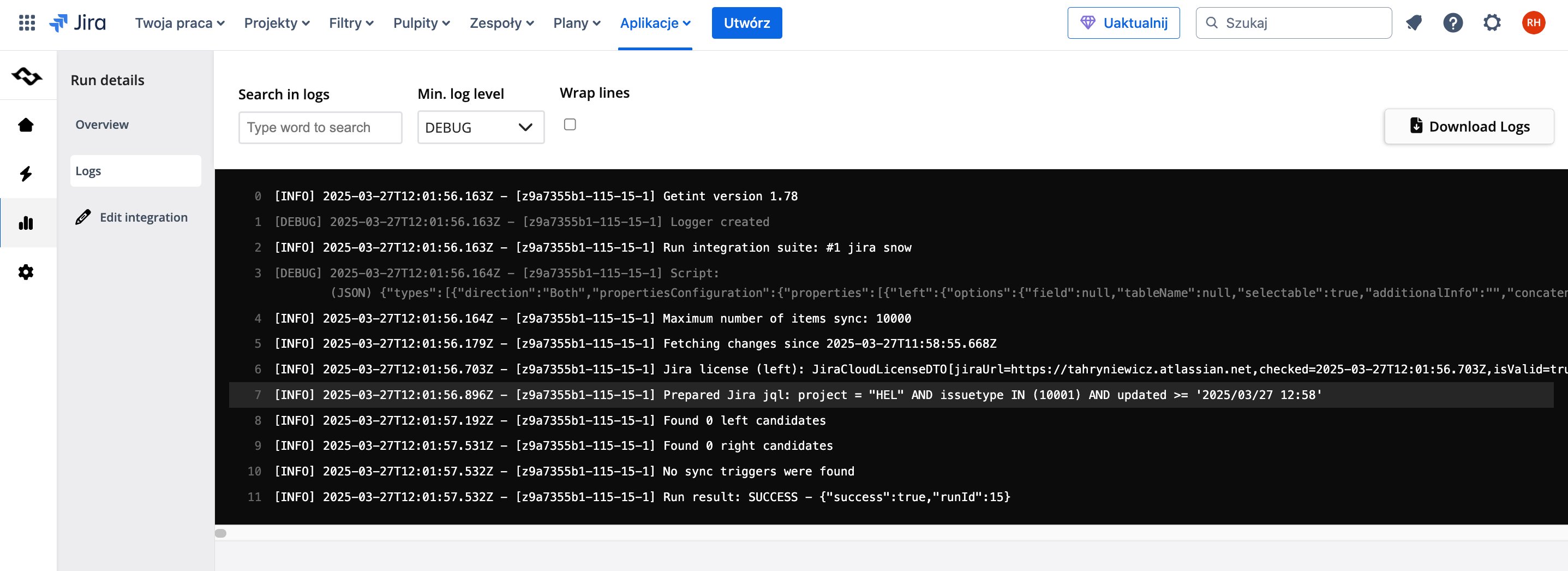Open the sidebar settings cog icon
This screenshot has width=1568, height=571.
tap(26, 272)
